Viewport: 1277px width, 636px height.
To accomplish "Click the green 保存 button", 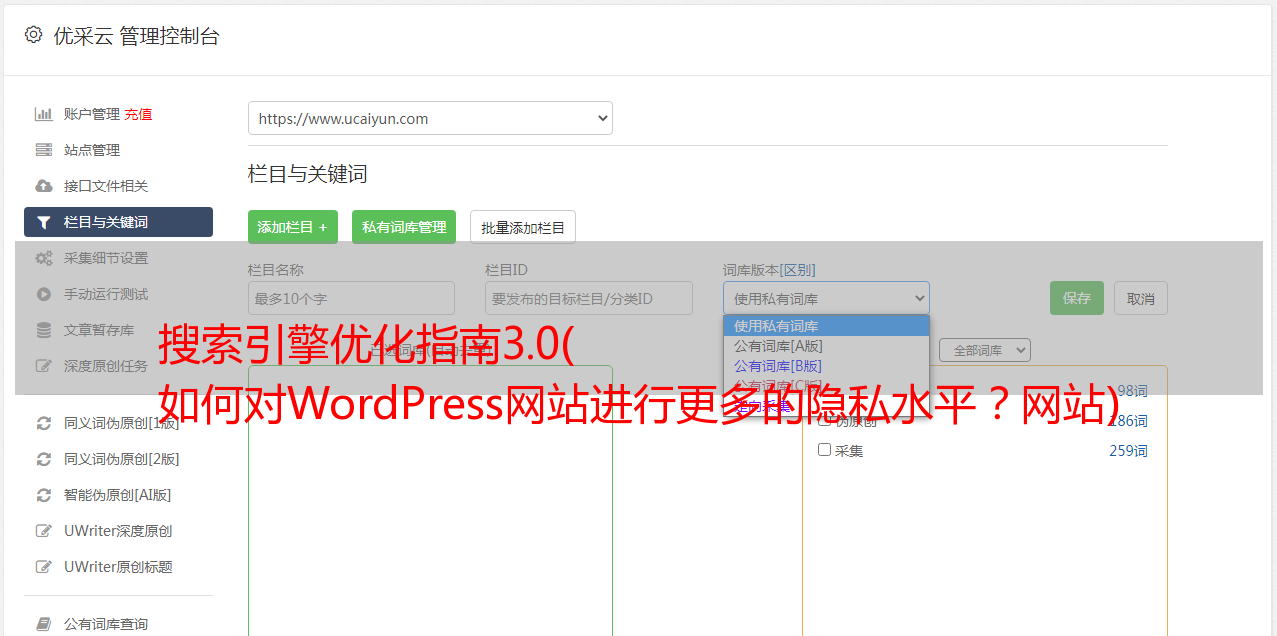I will [1077, 298].
